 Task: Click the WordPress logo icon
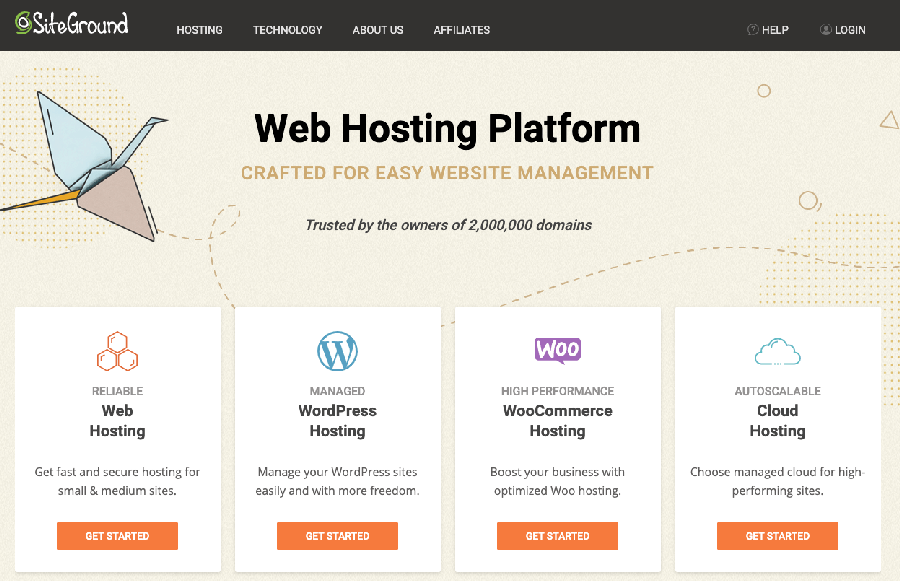tap(337, 351)
